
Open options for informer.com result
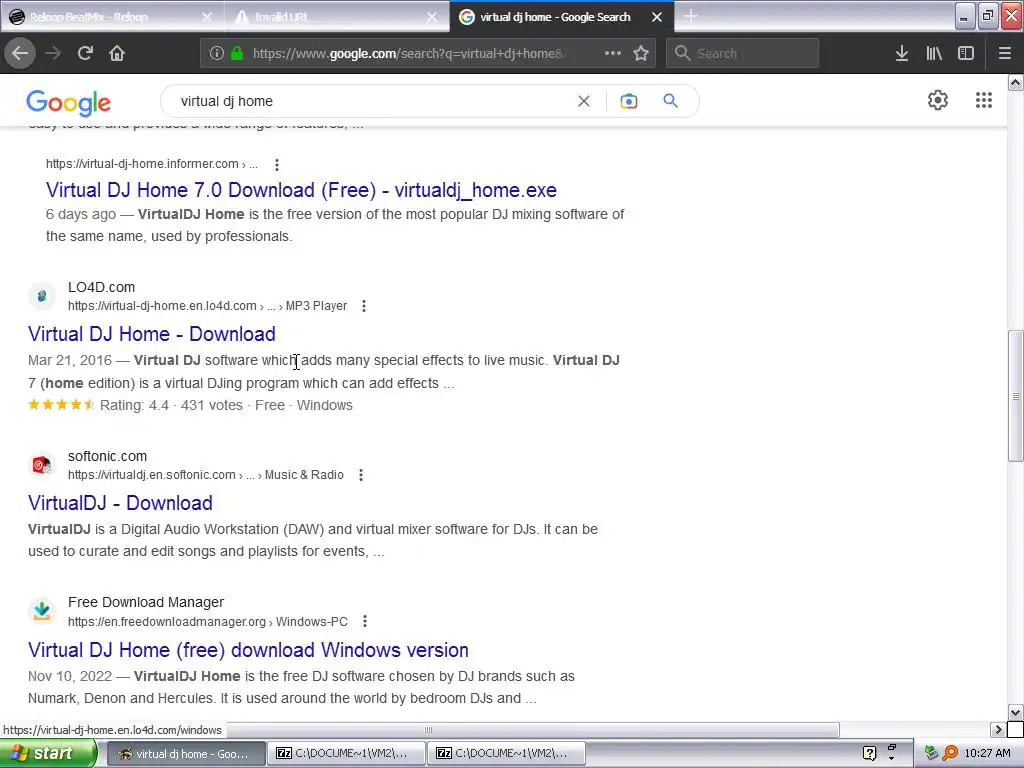pyautogui.click(x=277, y=165)
